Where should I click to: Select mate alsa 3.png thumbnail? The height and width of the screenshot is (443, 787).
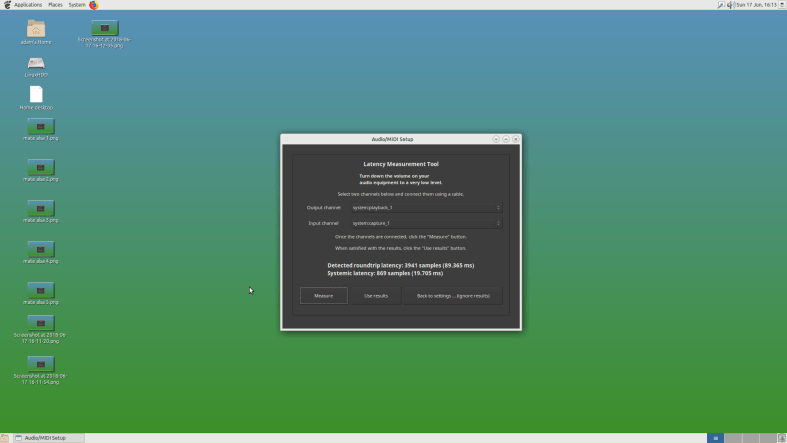[40, 208]
